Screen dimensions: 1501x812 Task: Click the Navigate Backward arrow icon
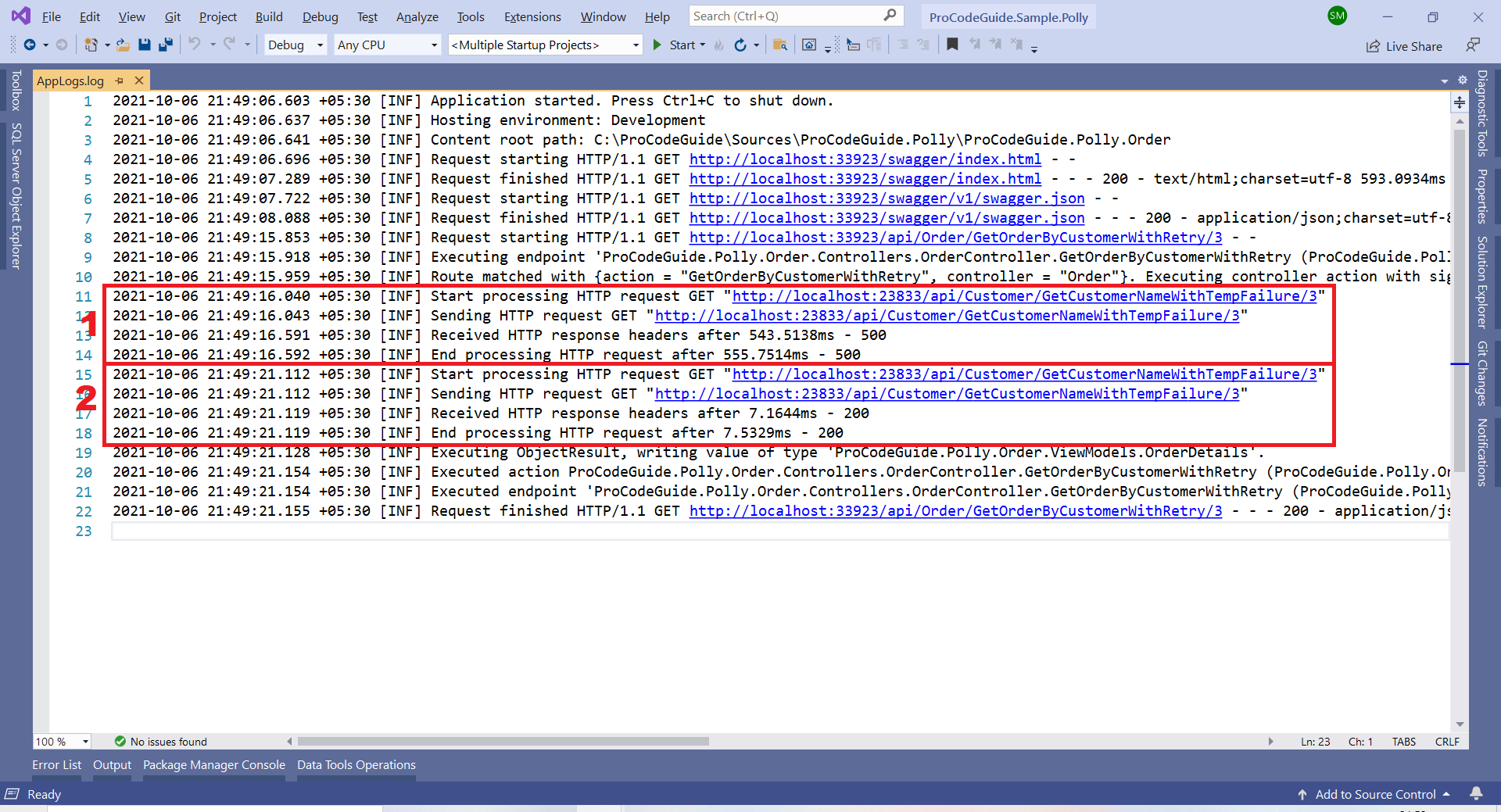[x=31, y=45]
